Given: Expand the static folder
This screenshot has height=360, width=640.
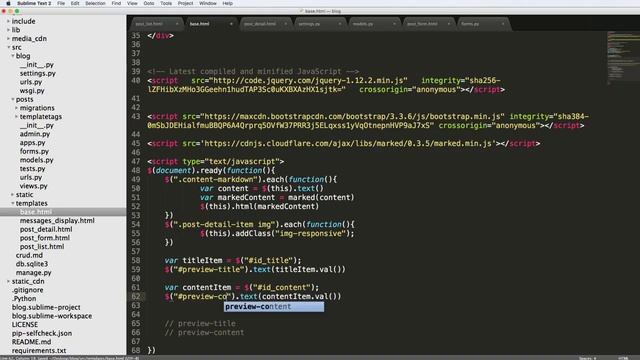Looking at the screenshot, I should tap(12, 195).
